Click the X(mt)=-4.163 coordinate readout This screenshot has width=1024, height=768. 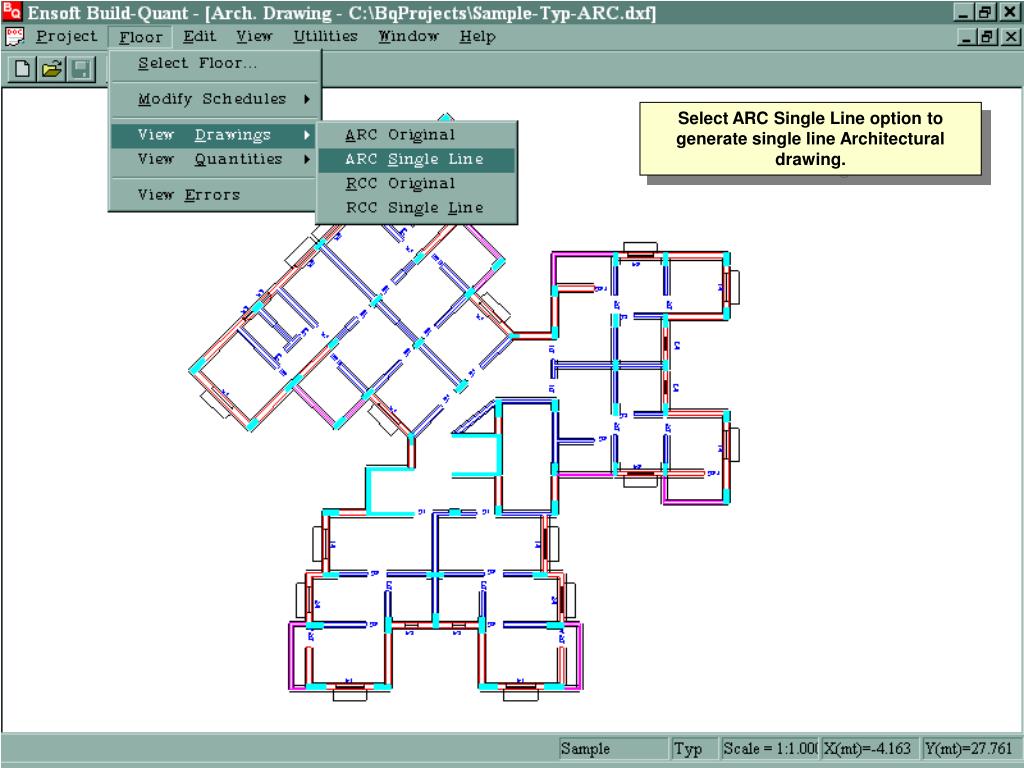[869, 748]
